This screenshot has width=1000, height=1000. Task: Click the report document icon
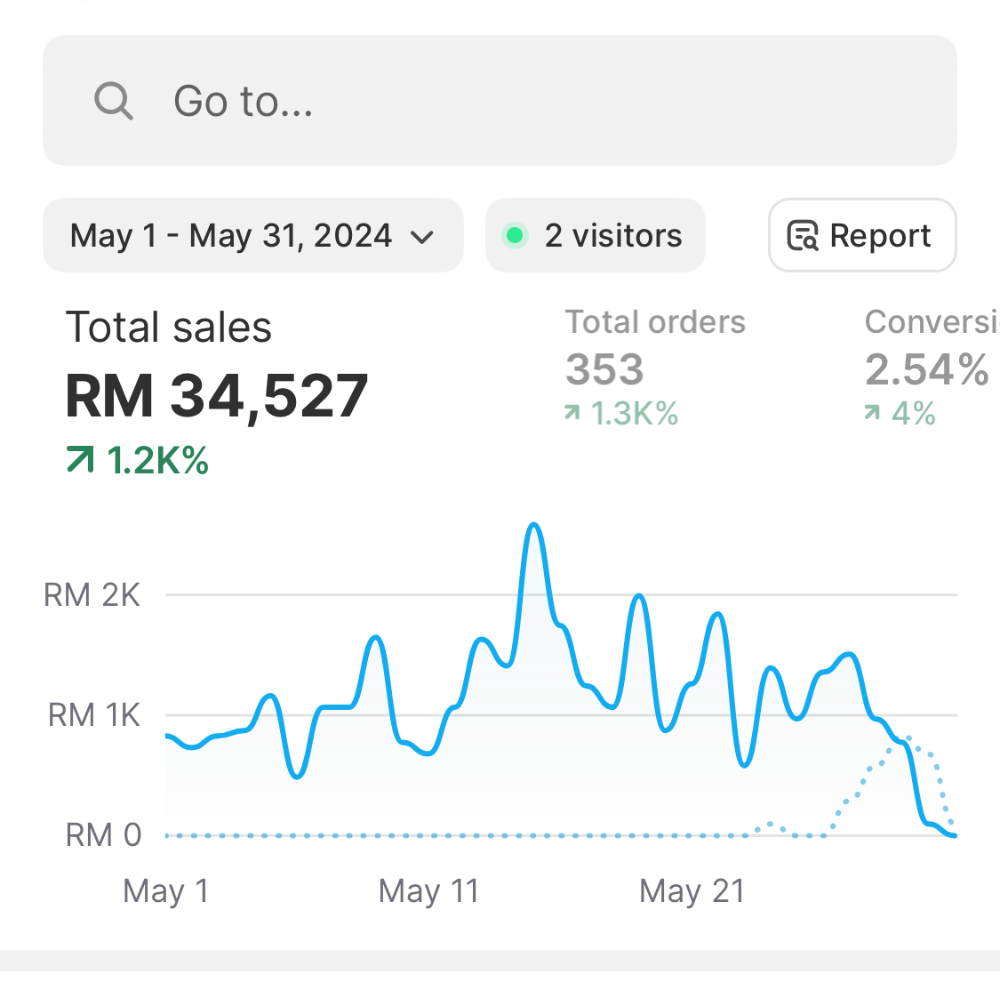pos(802,237)
